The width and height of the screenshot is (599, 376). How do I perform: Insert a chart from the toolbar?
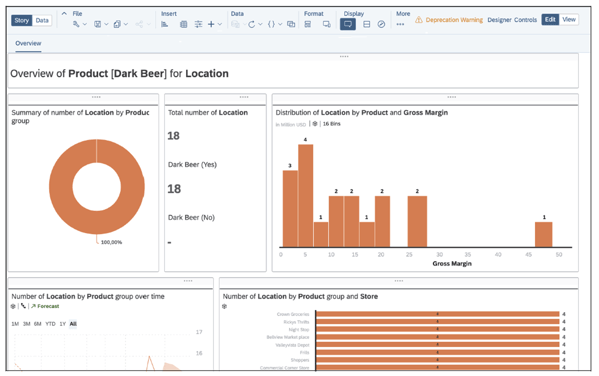coord(165,24)
